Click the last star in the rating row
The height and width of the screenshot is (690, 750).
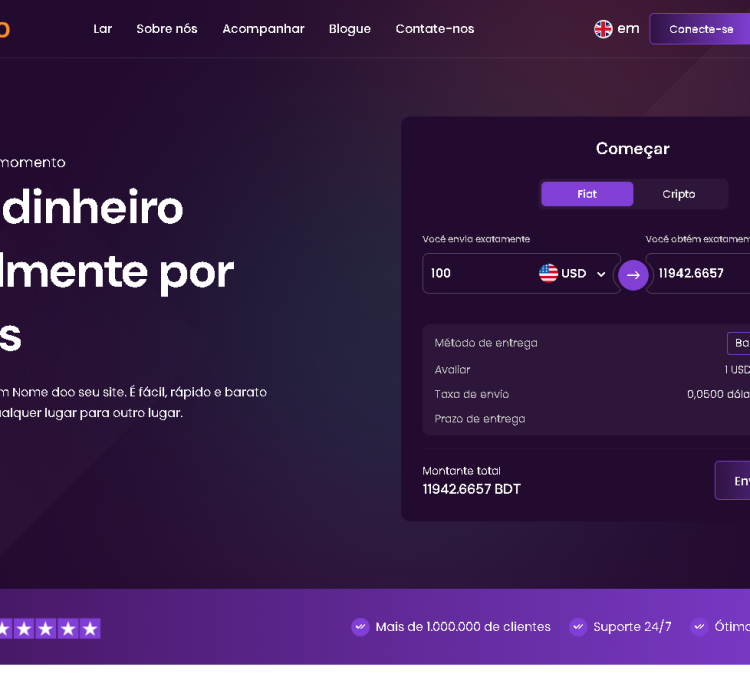pos(90,629)
